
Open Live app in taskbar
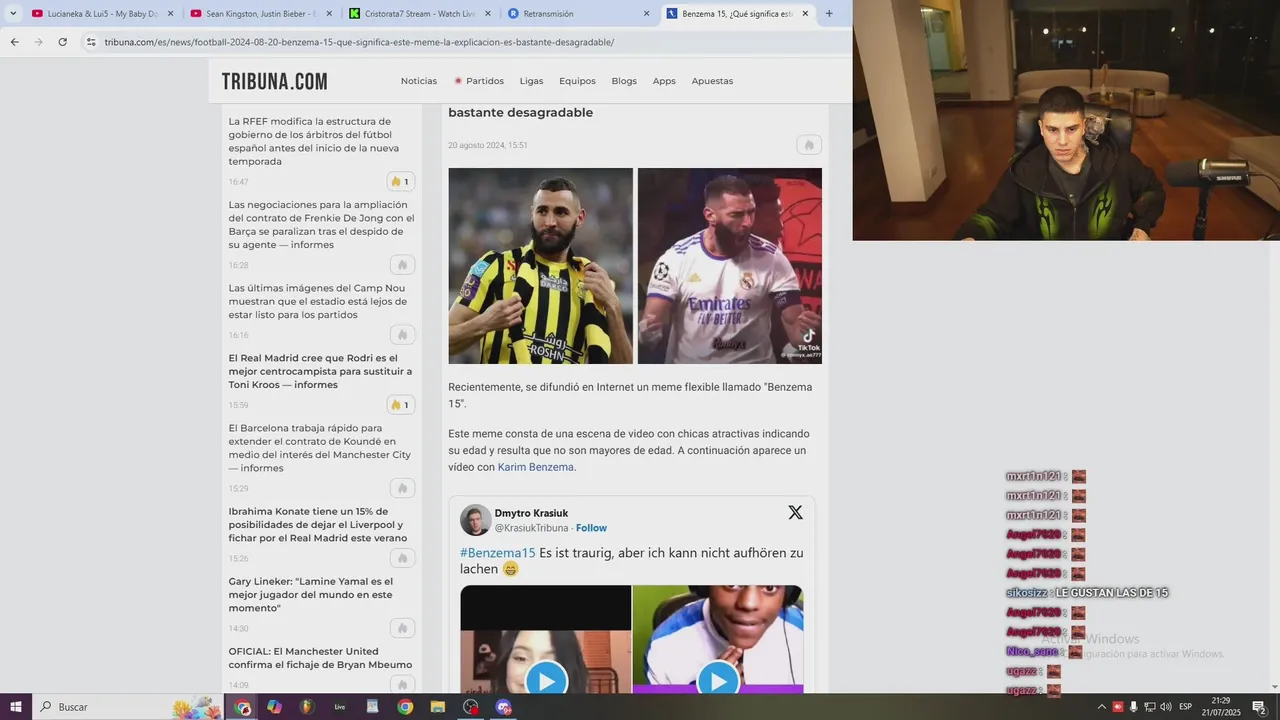[340, 707]
